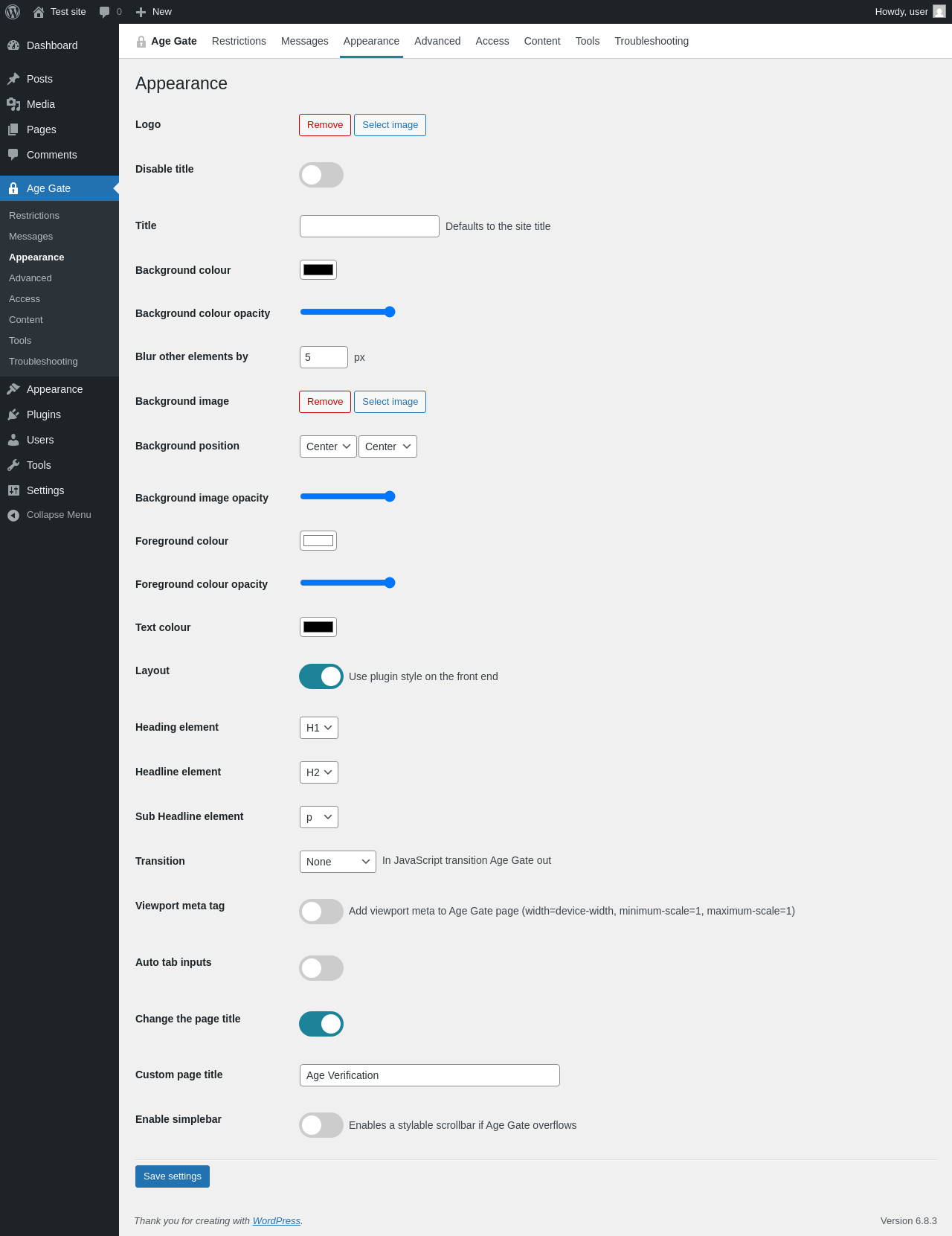Screen dimensions: 952x1236
Task: Click the Media icon in sidebar
Action: [13, 104]
